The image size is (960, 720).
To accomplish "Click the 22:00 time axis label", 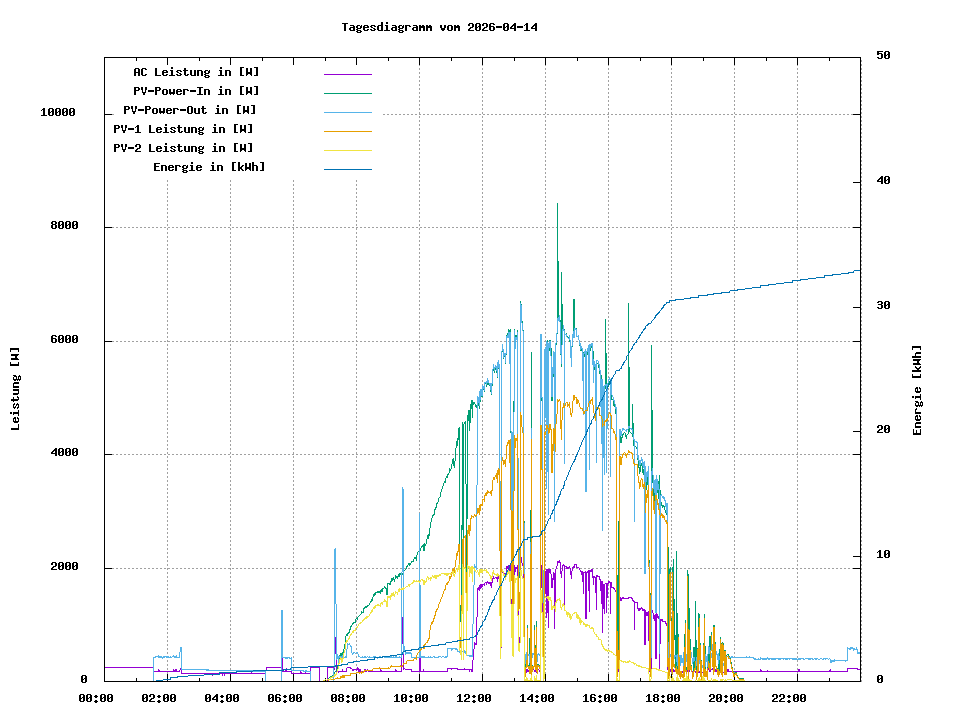I will click(x=789, y=698).
